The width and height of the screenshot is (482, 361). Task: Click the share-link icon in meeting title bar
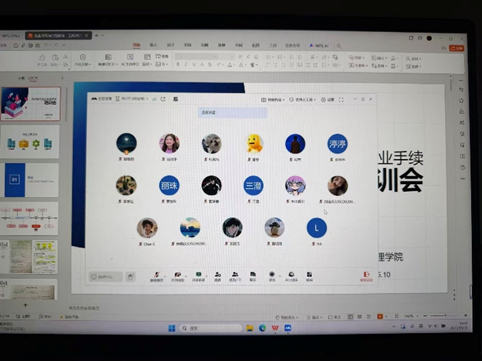tap(163, 99)
